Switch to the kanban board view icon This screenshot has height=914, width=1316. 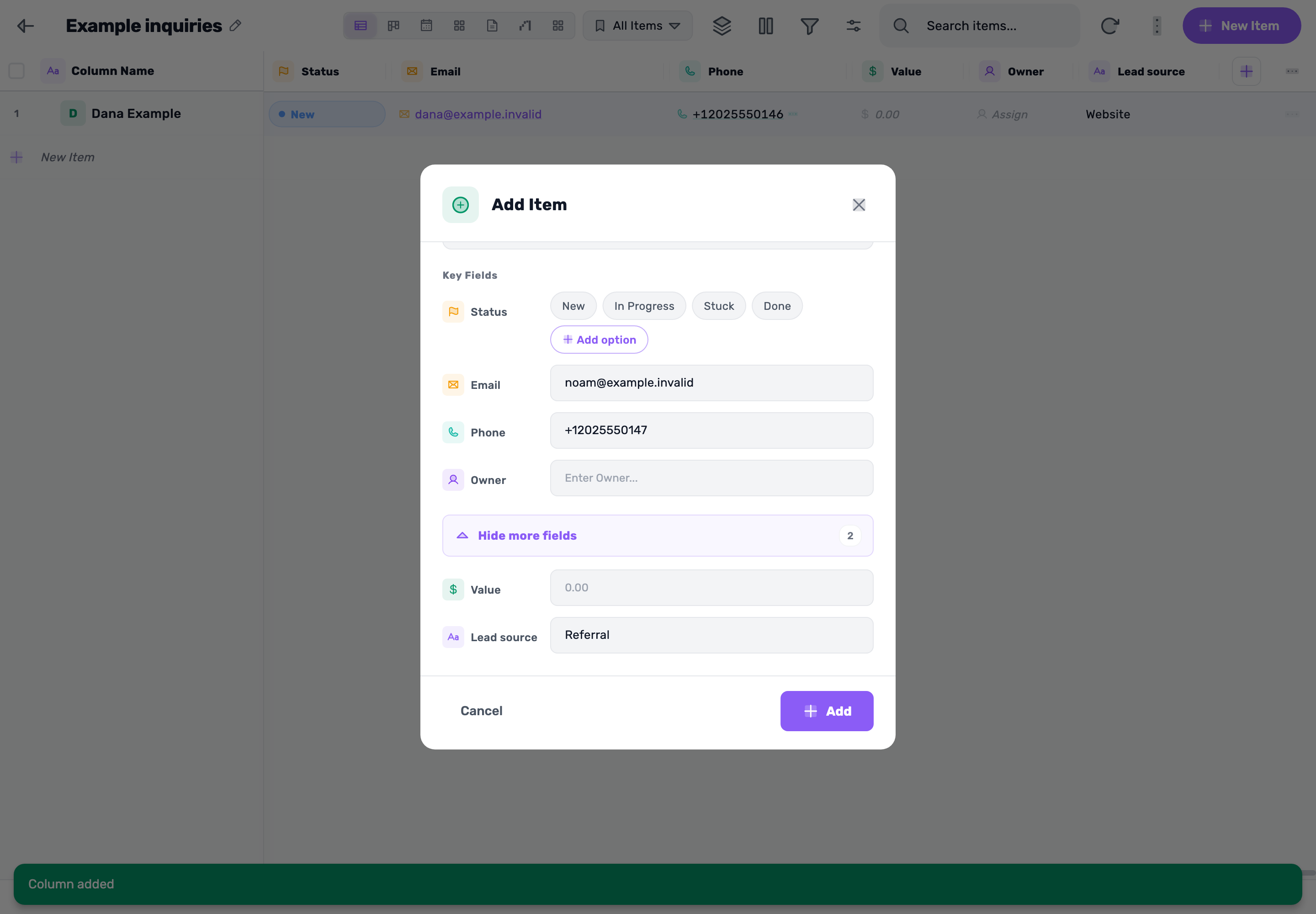[393, 26]
